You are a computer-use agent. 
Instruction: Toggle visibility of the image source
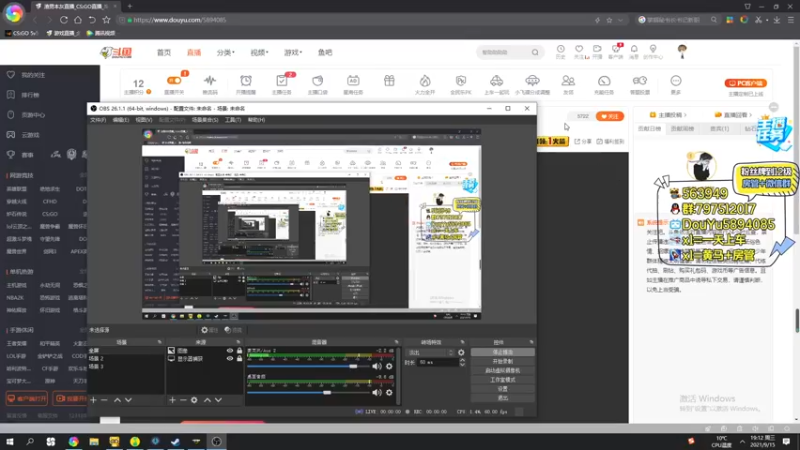click(x=230, y=351)
